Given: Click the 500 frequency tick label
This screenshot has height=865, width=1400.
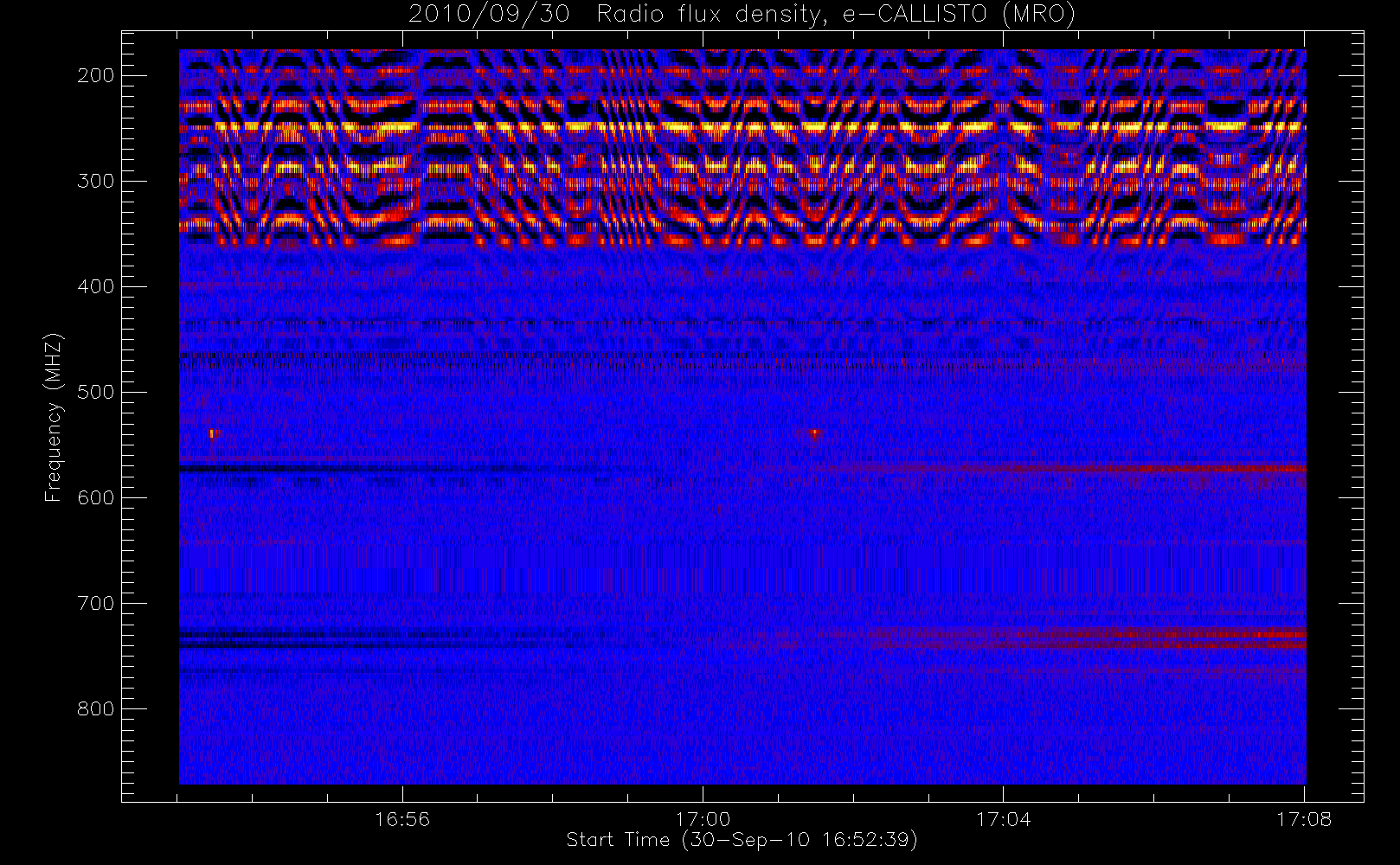Looking at the screenshot, I should (x=95, y=392).
